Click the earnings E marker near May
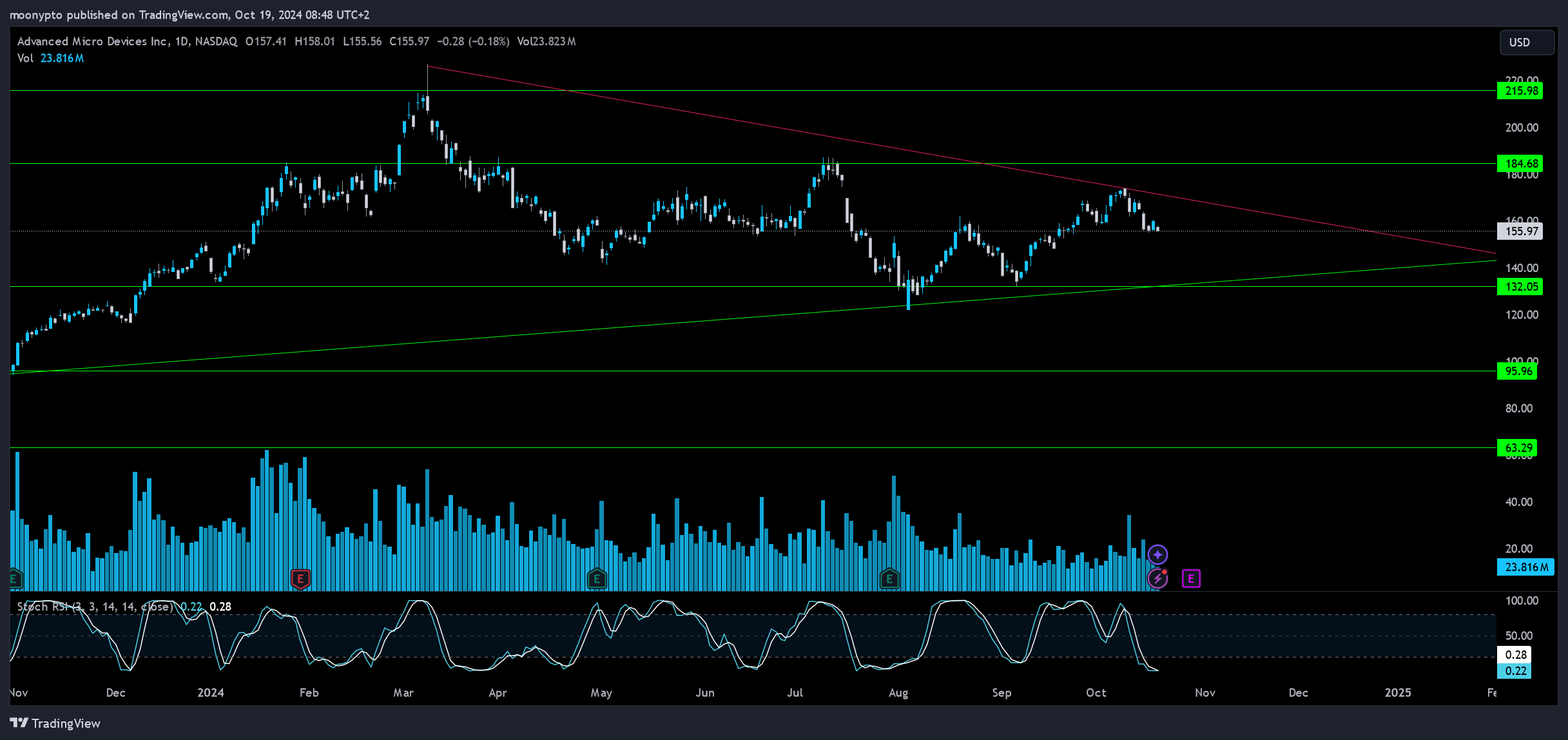Viewport: 1568px width, 740px height. click(x=597, y=579)
